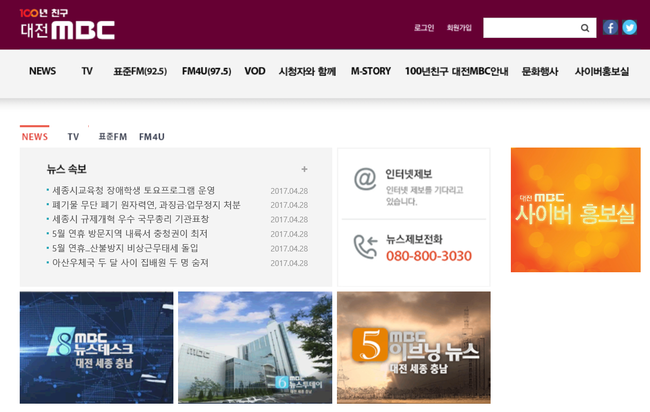Open the 회원가입 link
This screenshot has width=650, height=412.
click(x=459, y=28)
